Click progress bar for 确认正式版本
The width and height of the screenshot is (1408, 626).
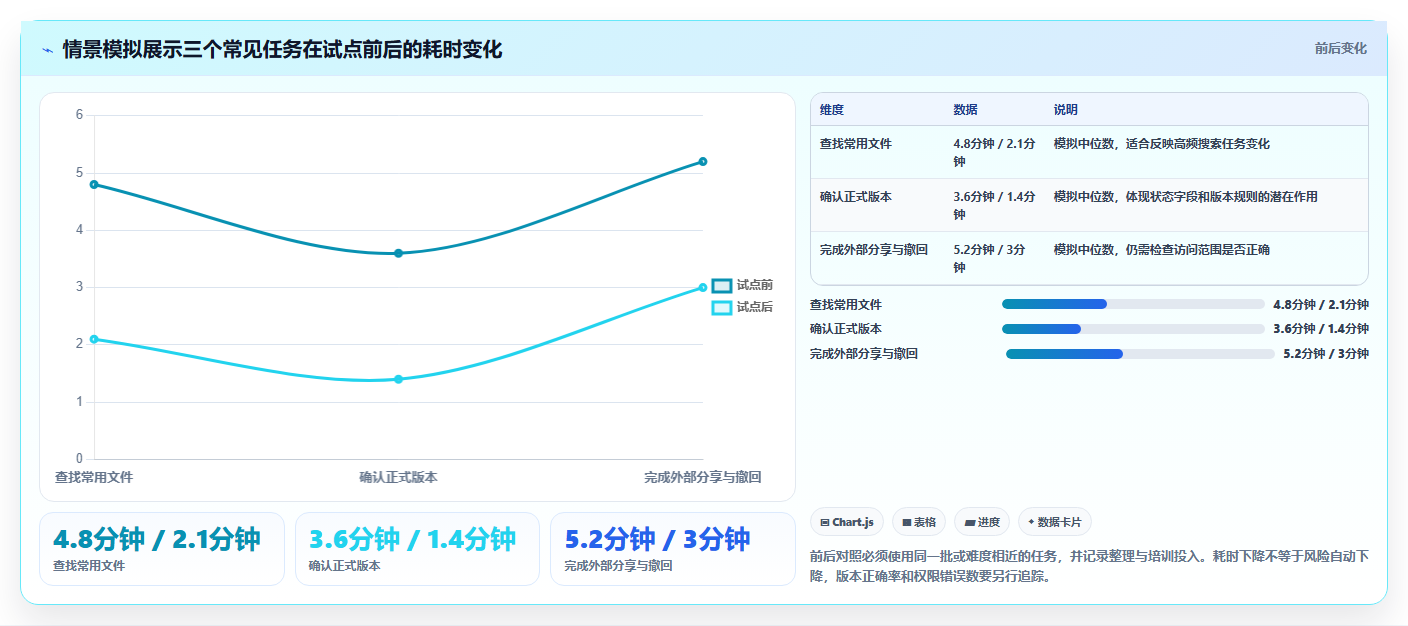pos(1133,328)
